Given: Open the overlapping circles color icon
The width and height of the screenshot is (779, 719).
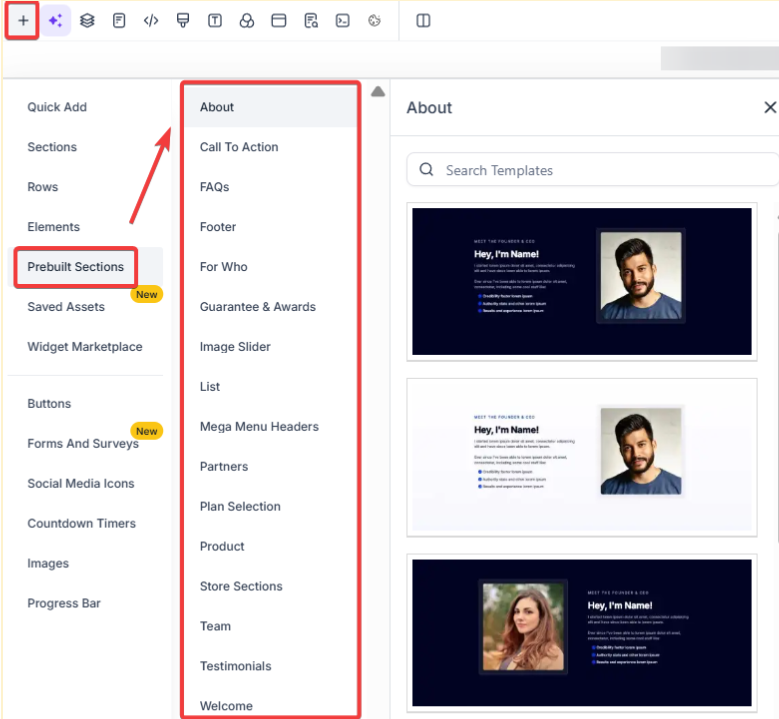Looking at the screenshot, I should 247,21.
